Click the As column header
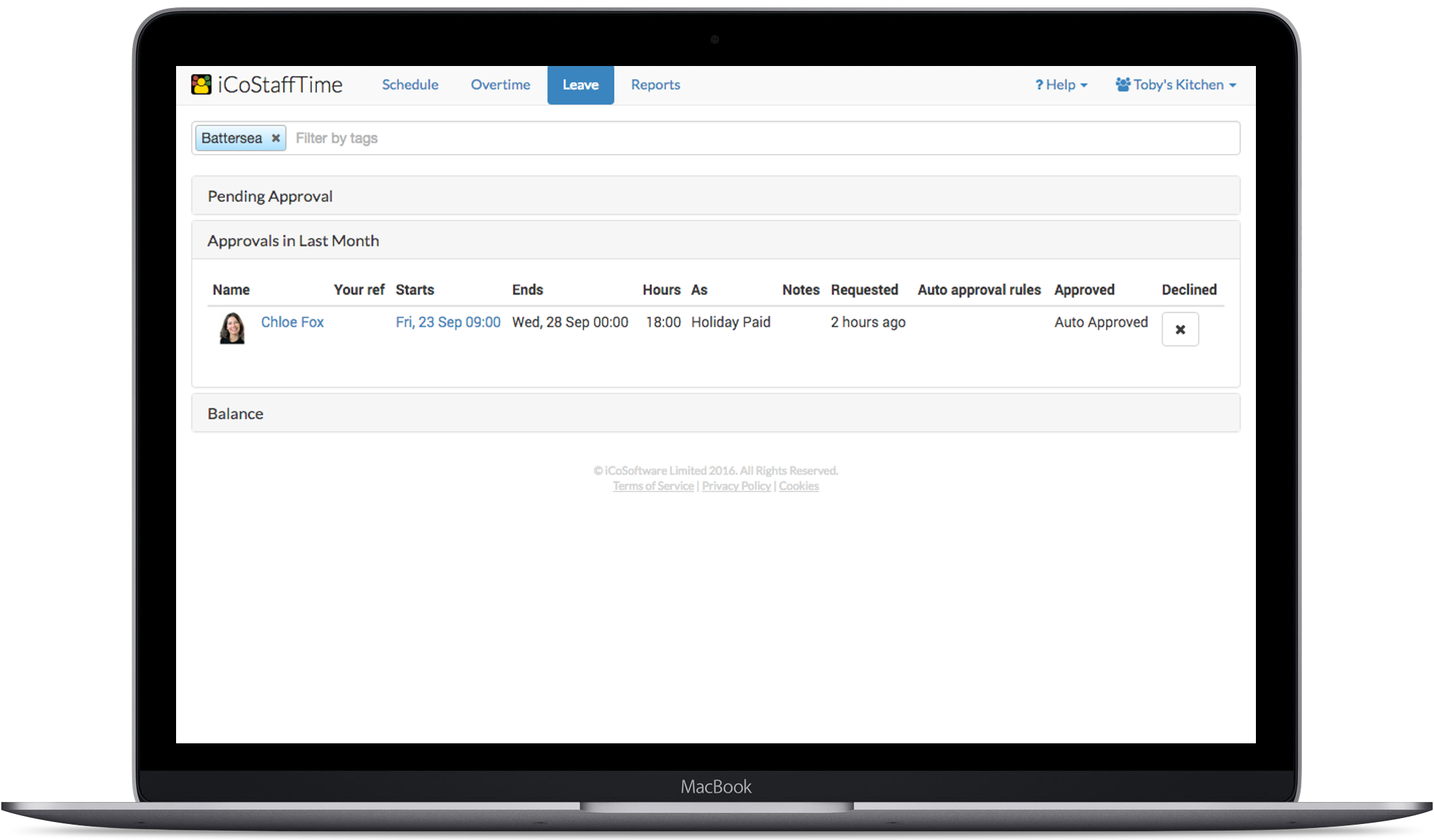 click(x=699, y=290)
